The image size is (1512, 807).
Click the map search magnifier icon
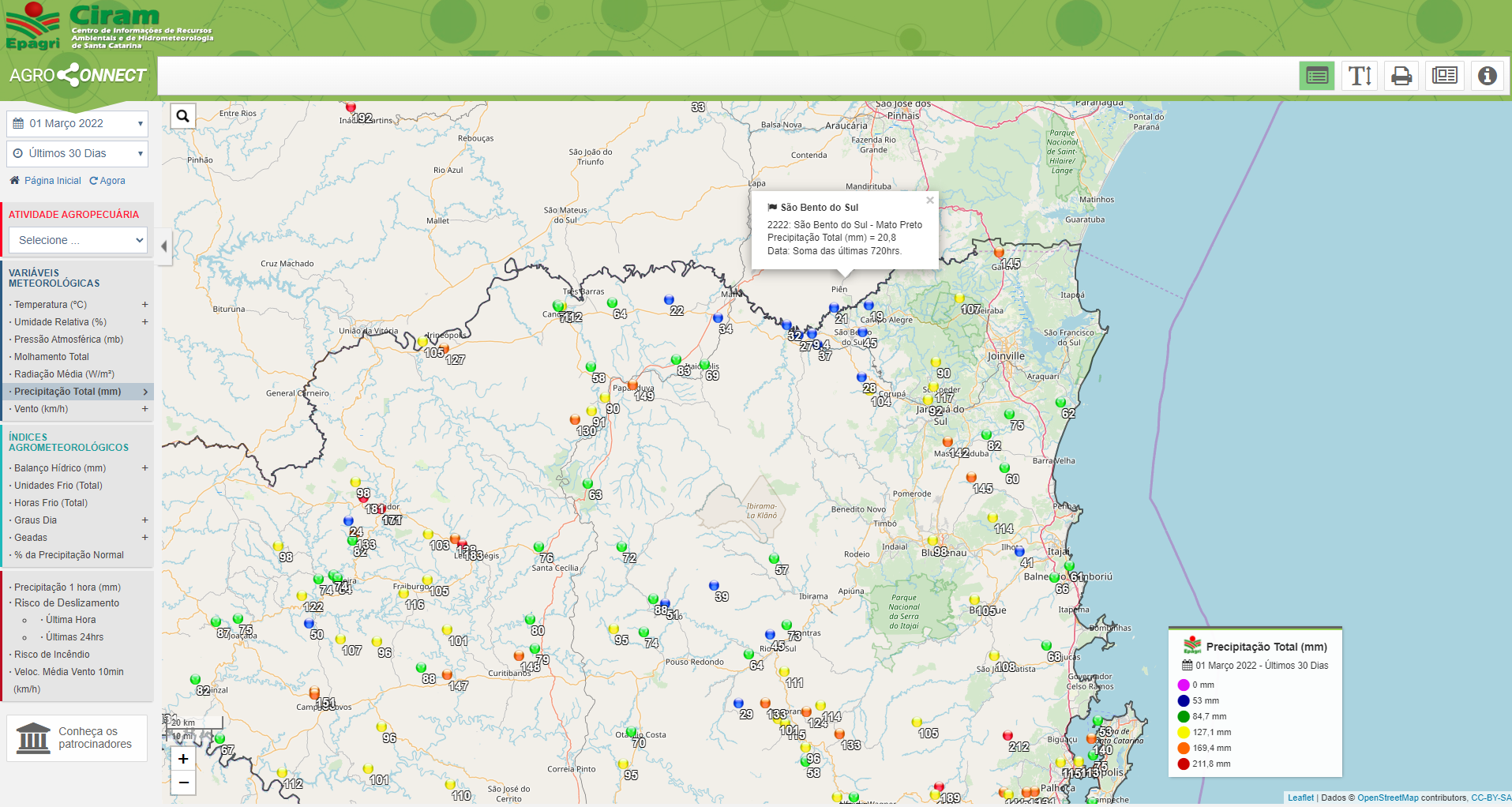[x=182, y=117]
